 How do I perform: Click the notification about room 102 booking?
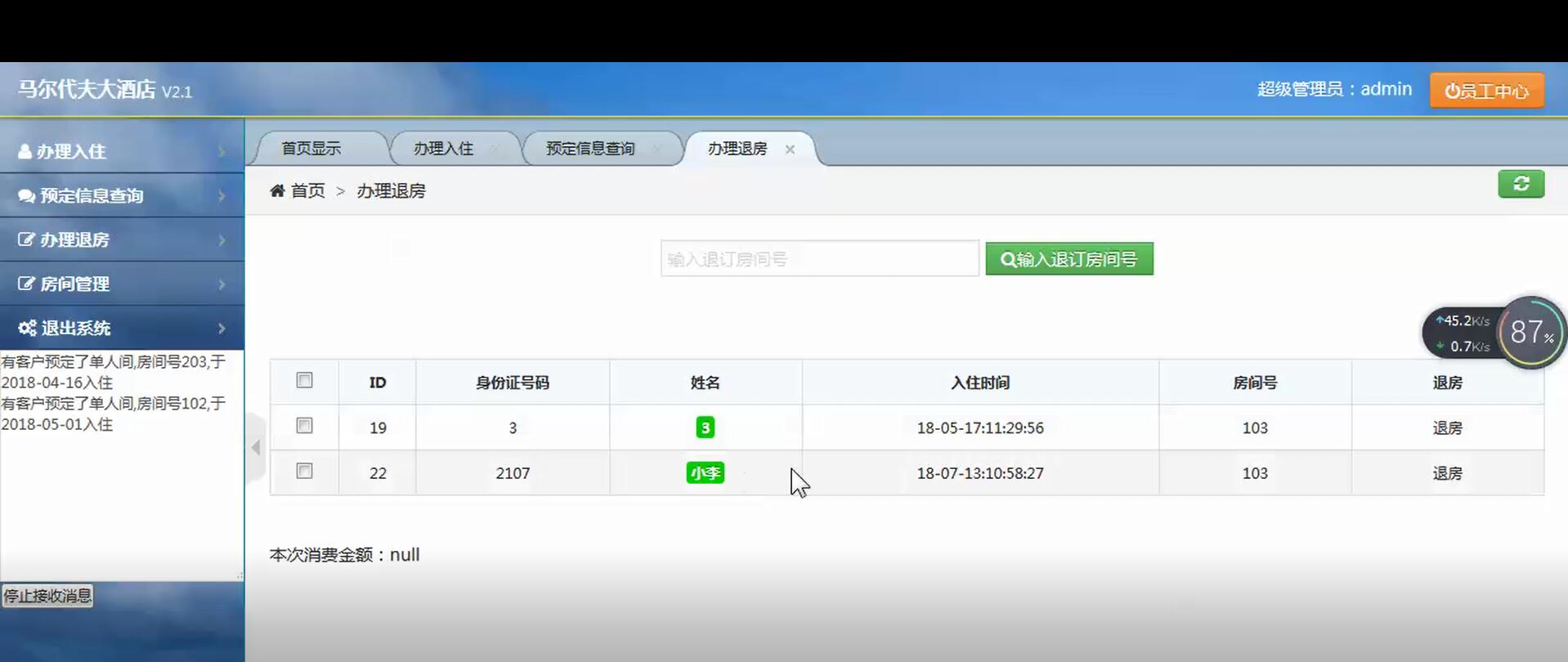click(113, 414)
